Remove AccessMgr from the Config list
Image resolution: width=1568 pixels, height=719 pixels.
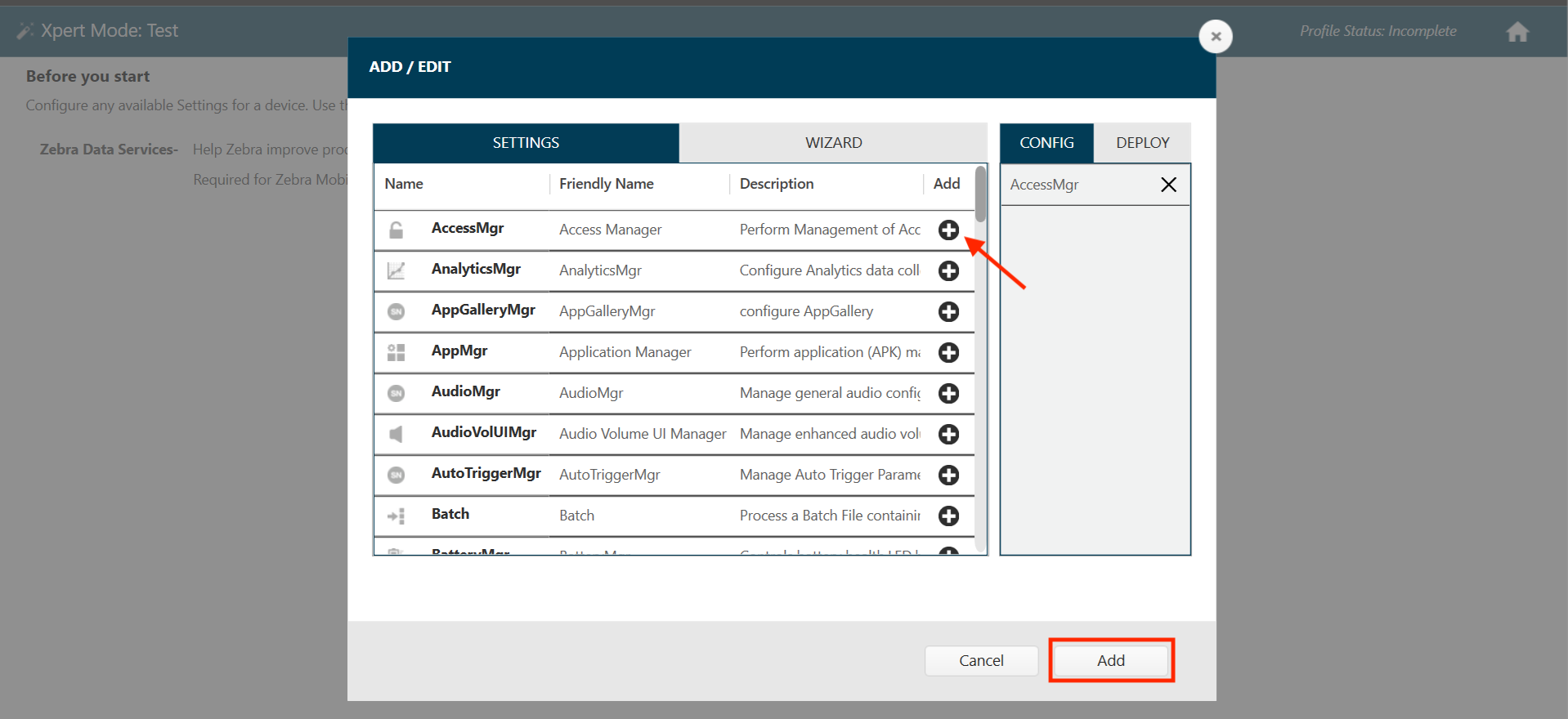coord(1168,185)
